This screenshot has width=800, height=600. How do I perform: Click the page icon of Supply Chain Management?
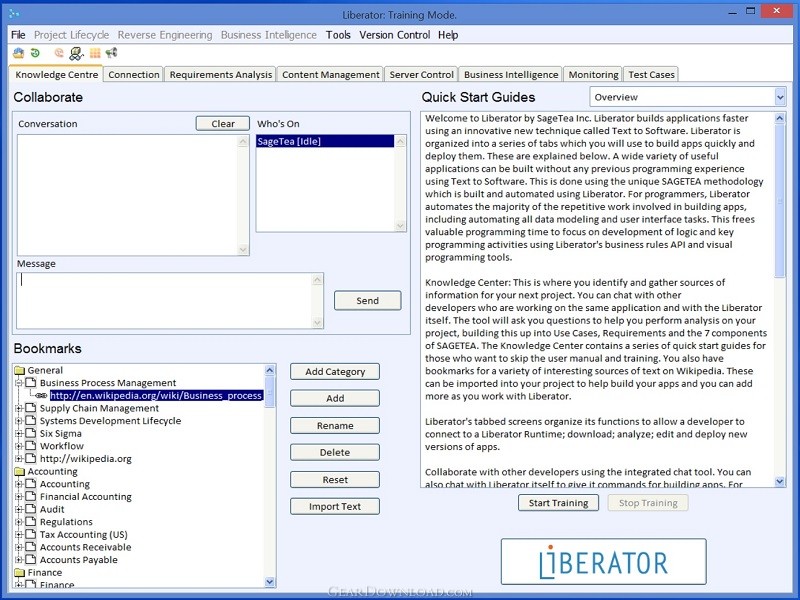point(31,408)
